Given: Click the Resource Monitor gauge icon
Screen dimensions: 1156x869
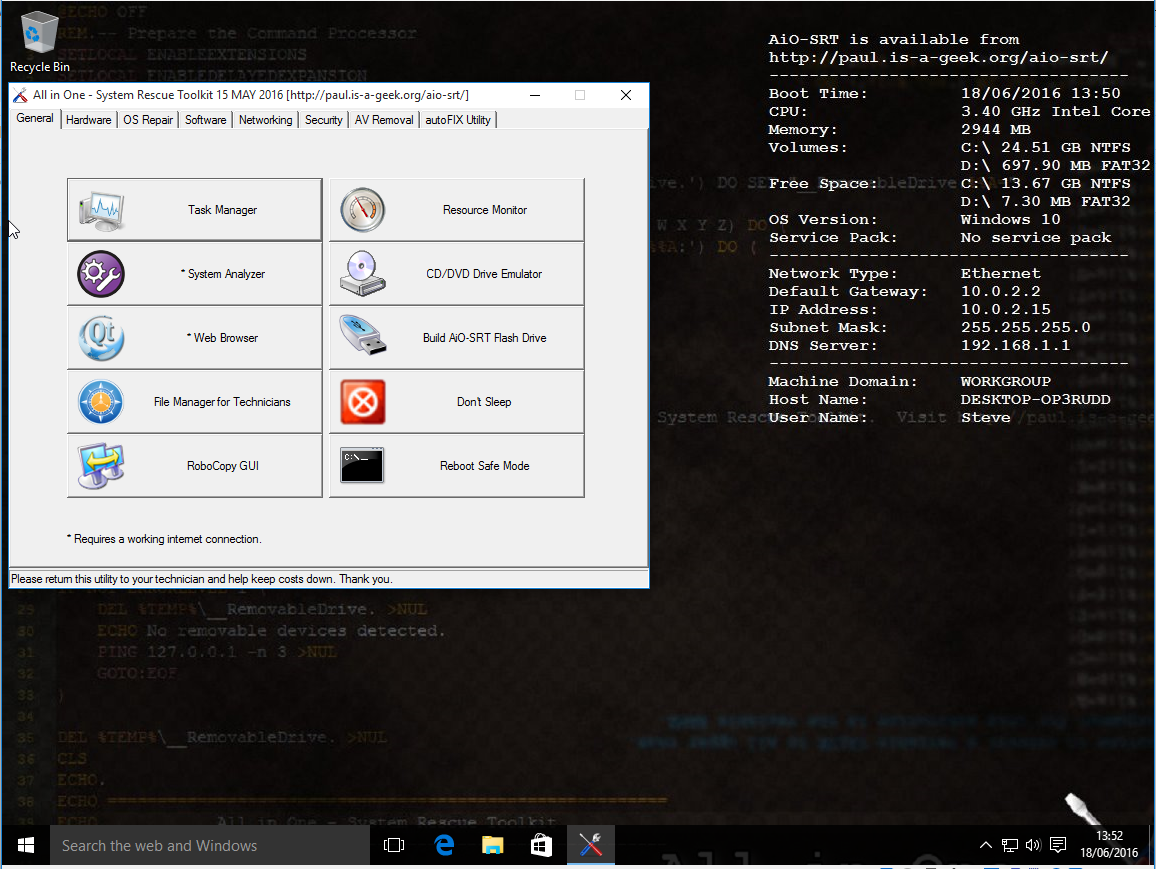Looking at the screenshot, I should point(361,209).
